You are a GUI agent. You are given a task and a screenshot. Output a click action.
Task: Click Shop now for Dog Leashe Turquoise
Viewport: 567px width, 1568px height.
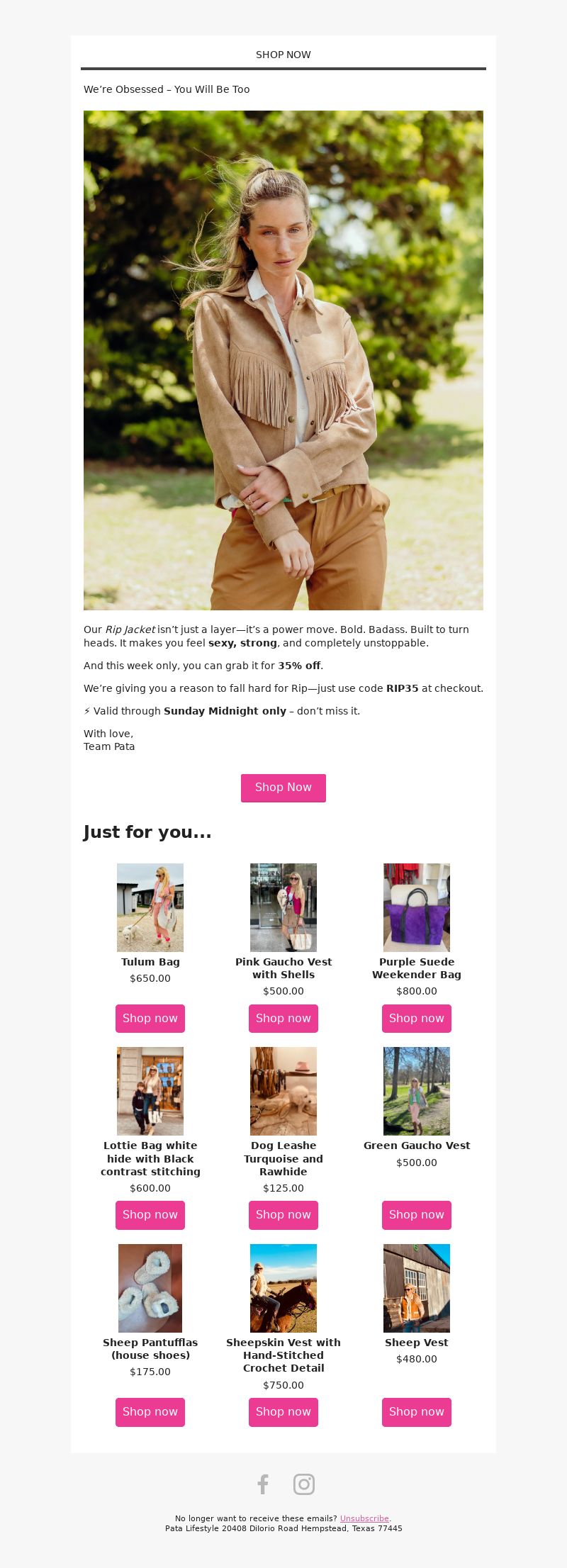[283, 1214]
